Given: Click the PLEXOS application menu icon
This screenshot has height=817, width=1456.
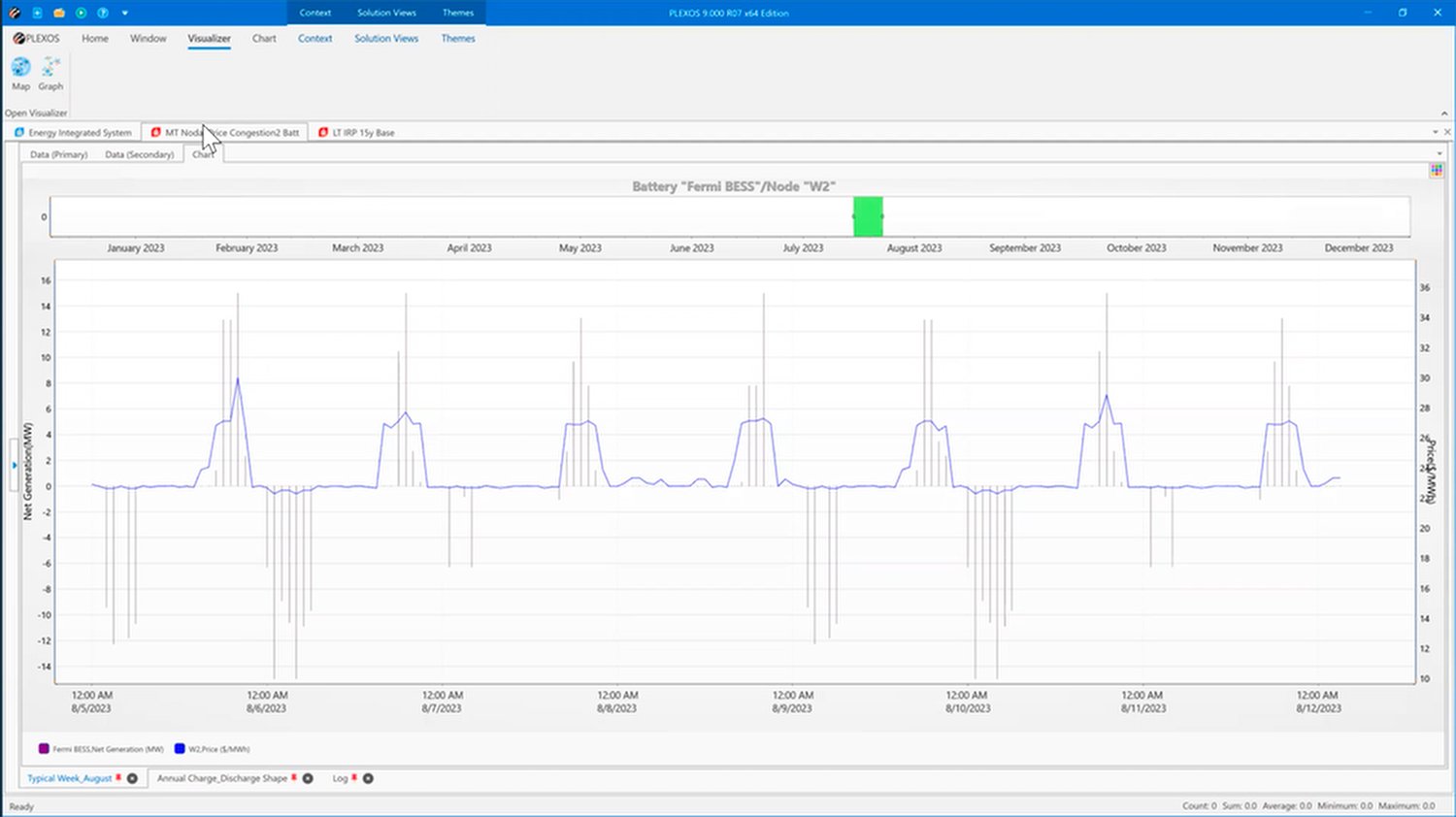Looking at the screenshot, I should pos(14,13).
